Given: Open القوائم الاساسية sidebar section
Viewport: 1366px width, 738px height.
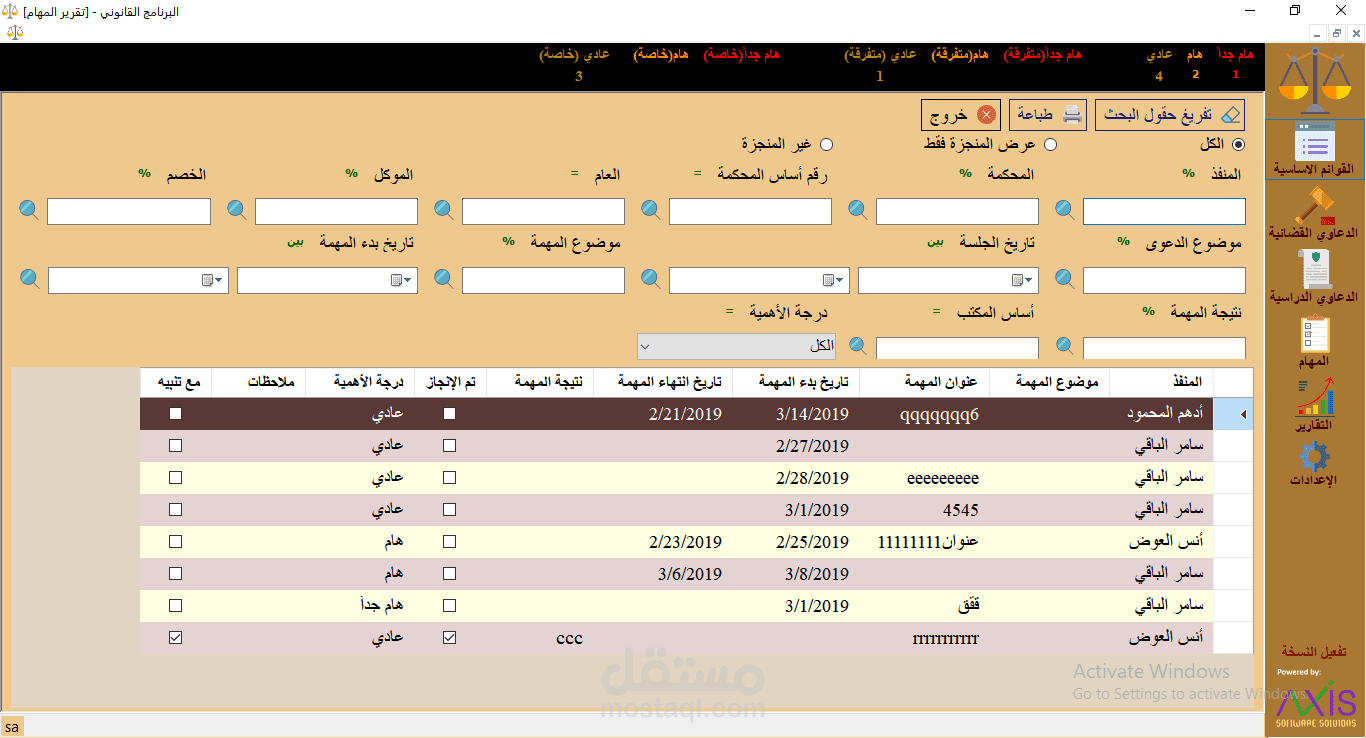Looking at the screenshot, I should pos(1314,149).
